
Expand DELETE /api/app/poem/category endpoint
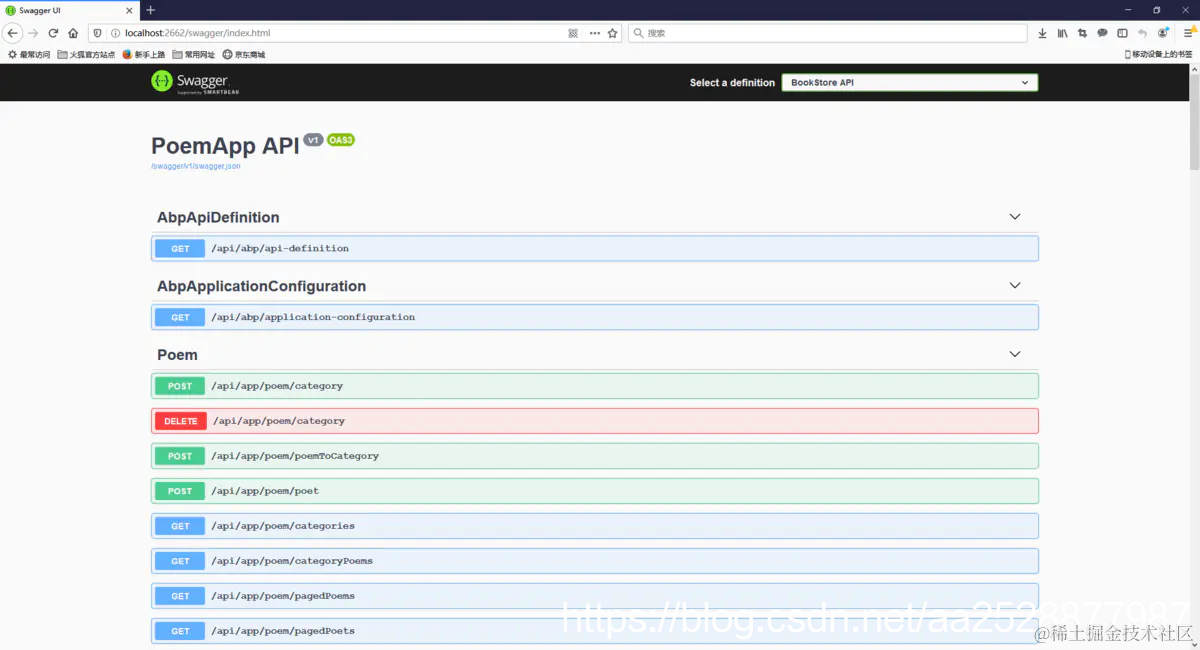(x=595, y=421)
